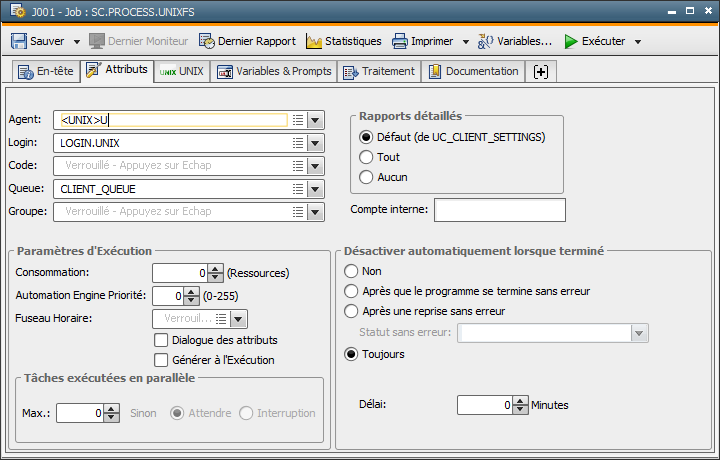Select the Non radio button
Image resolution: width=720 pixels, height=460 pixels.
click(351, 271)
